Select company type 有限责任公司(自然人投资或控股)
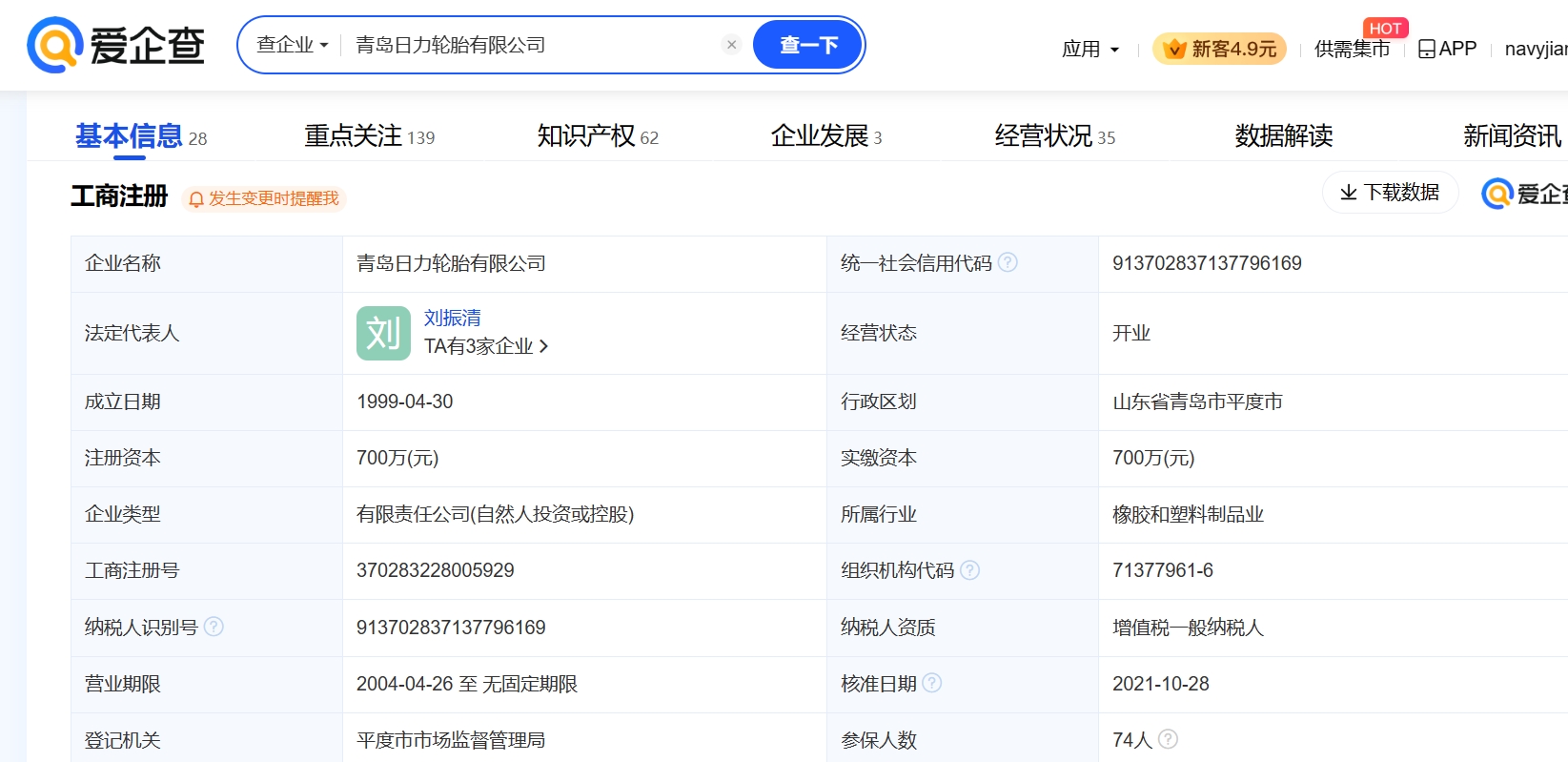Image resolution: width=1568 pixels, height=762 pixels. [496, 514]
